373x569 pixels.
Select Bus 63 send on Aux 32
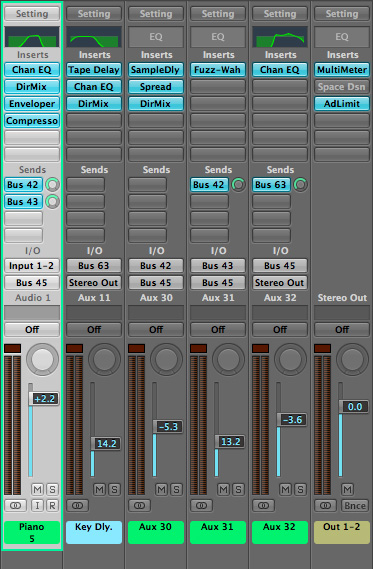point(271,185)
